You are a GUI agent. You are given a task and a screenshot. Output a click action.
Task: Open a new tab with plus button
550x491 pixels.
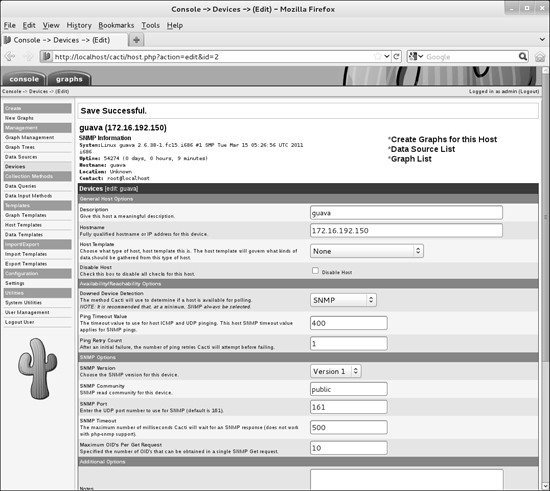click(x=136, y=40)
